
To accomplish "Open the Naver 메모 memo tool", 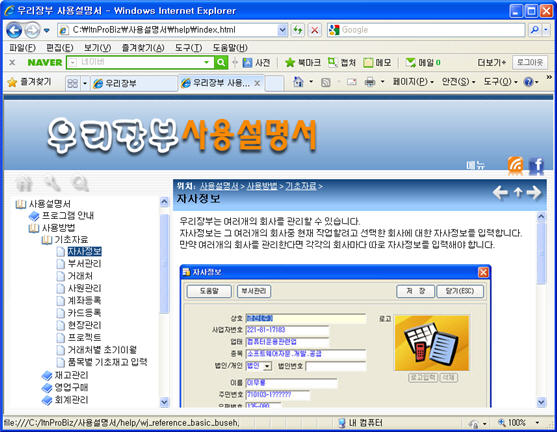I will coord(377,63).
